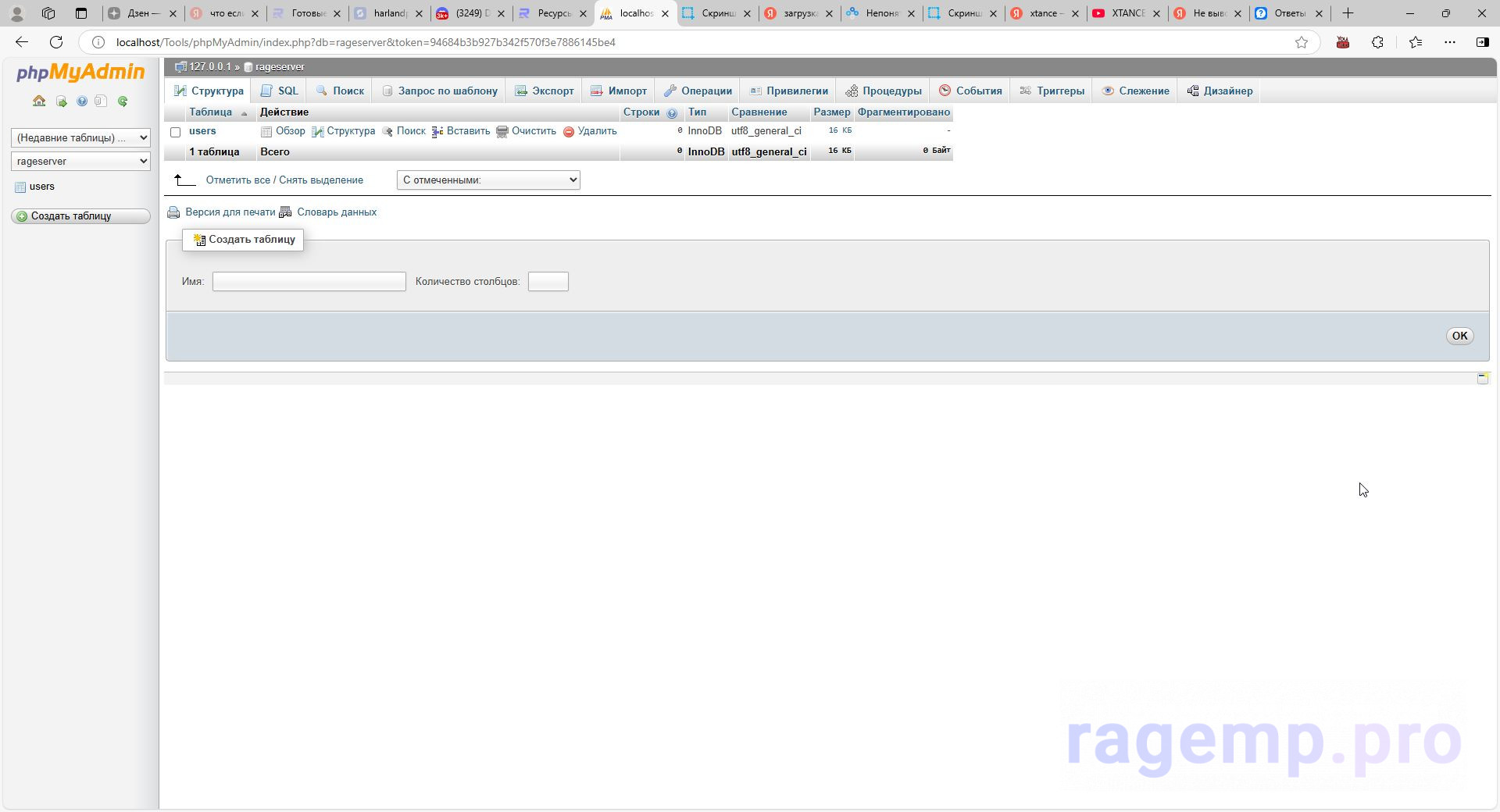This screenshot has height=812, width=1500.
Task: Click the browser address bar URL
Action: [366, 42]
